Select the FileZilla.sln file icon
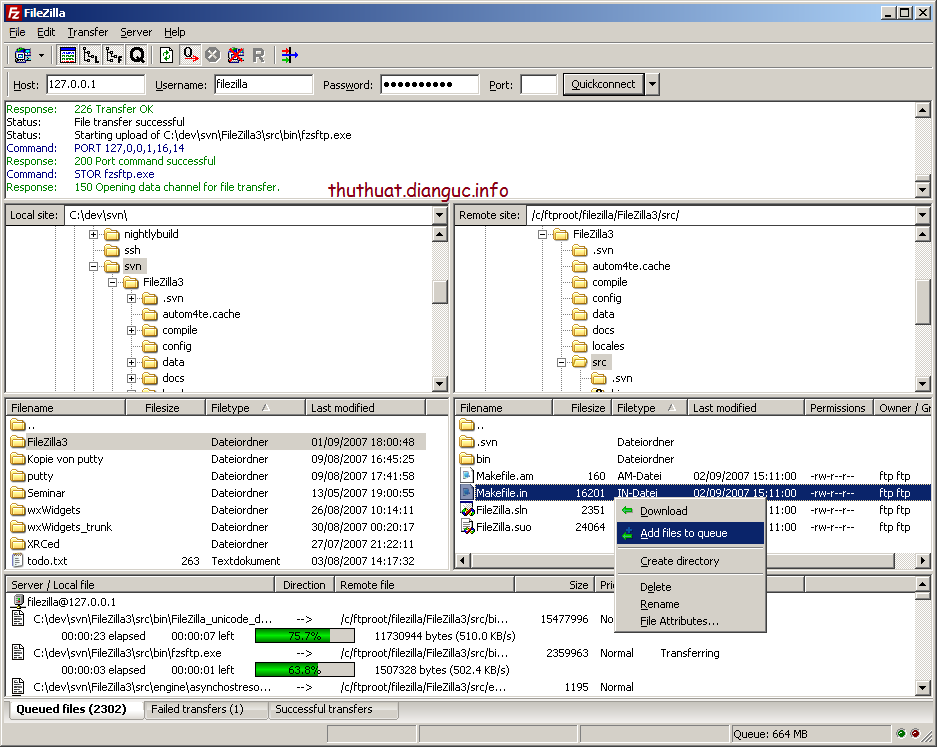Image resolution: width=937 pixels, height=747 pixels. 467,510
